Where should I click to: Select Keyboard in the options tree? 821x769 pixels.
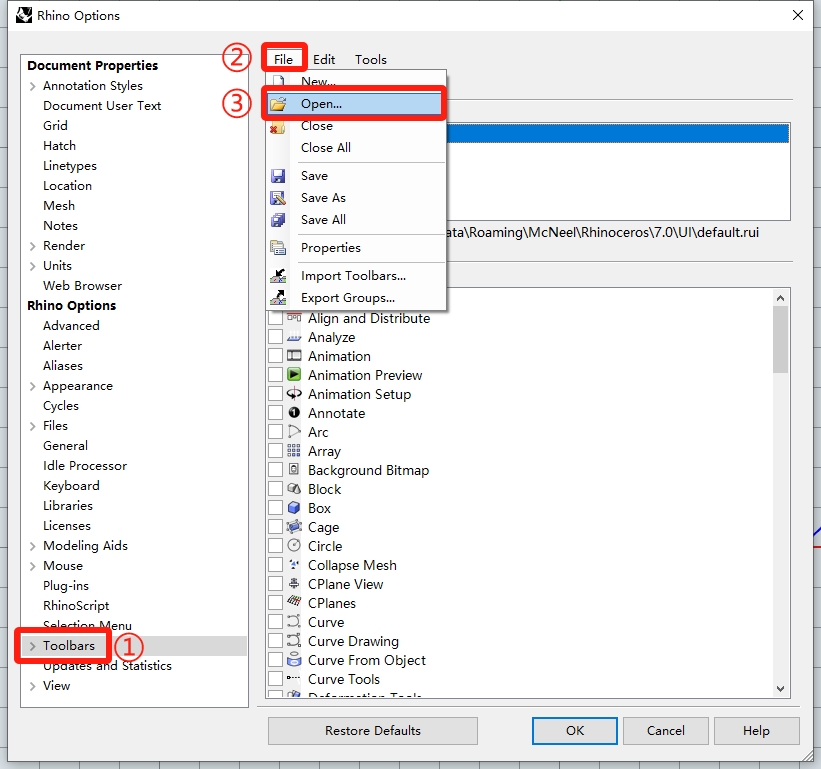pyautogui.click(x=71, y=486)
